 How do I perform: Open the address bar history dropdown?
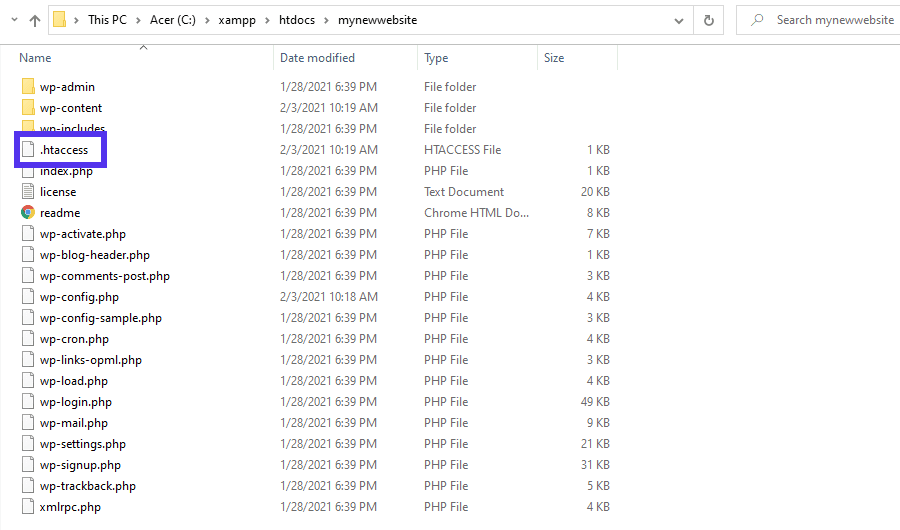click(680, 20)
